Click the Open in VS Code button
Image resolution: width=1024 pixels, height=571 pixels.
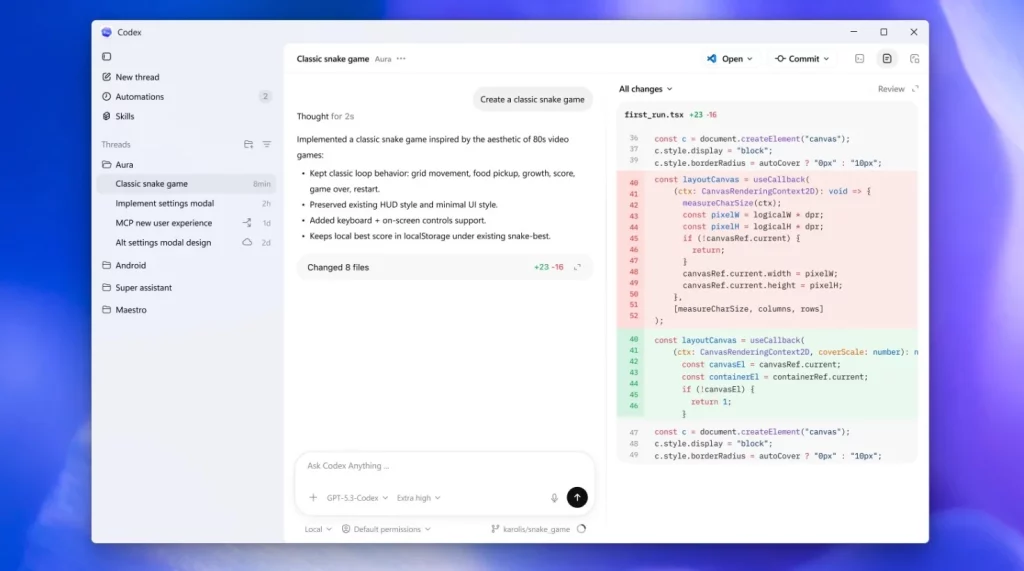pos(729,59)
